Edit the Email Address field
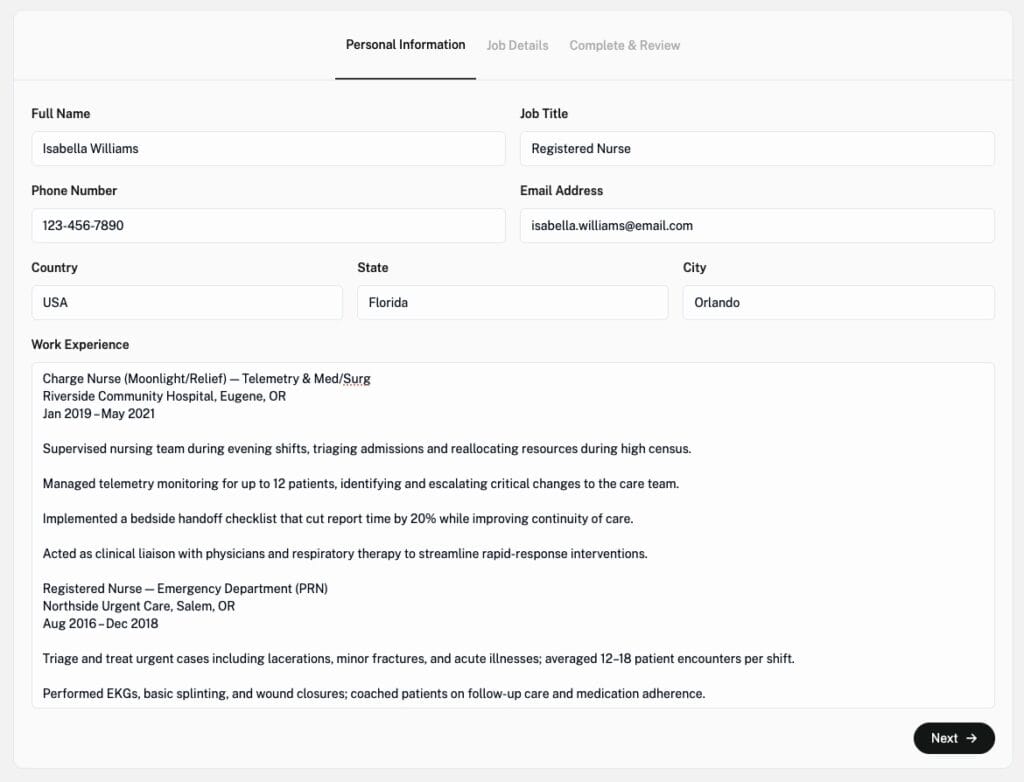 coord(756,225)
